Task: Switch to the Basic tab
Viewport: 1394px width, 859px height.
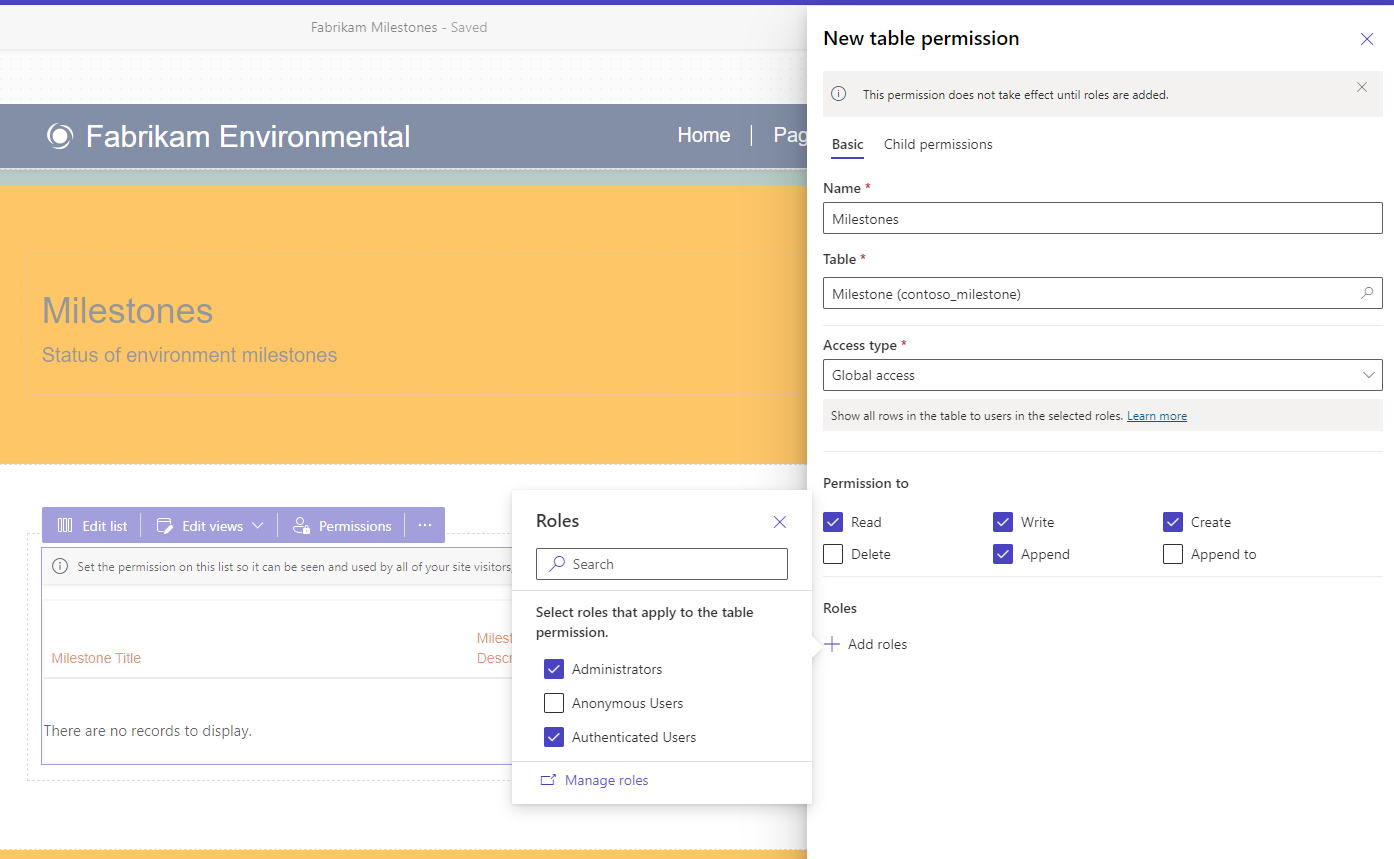Action: pyautogui.click(x=847, y=144)
